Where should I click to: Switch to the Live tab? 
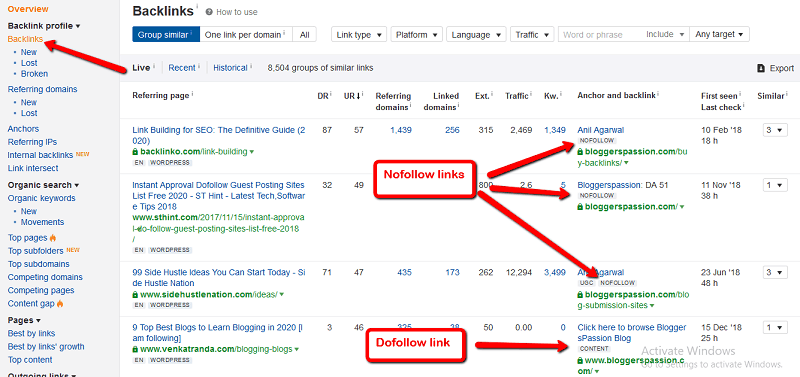point(141,68)
